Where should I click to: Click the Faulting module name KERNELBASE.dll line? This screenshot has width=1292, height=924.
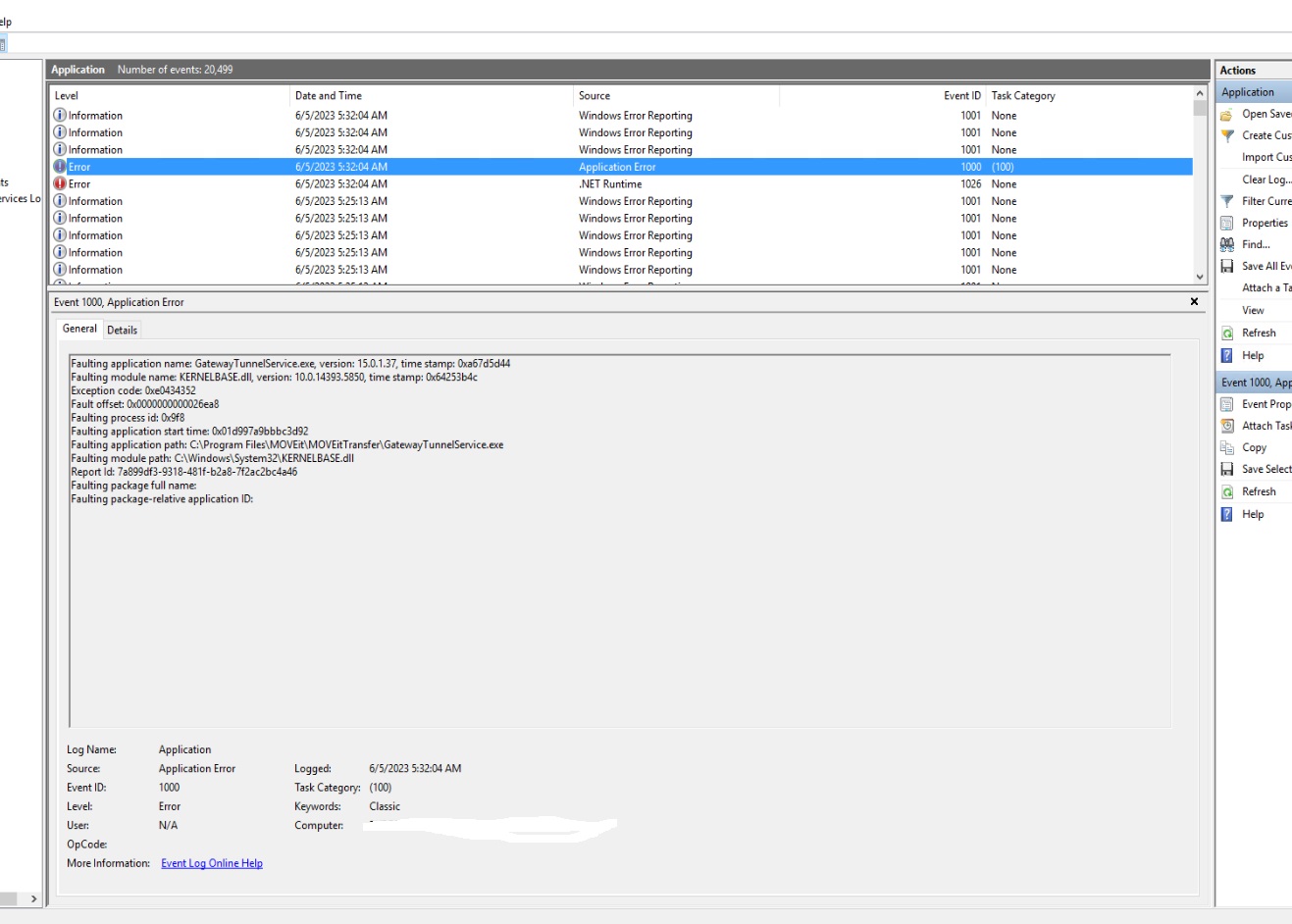(274, 378)
